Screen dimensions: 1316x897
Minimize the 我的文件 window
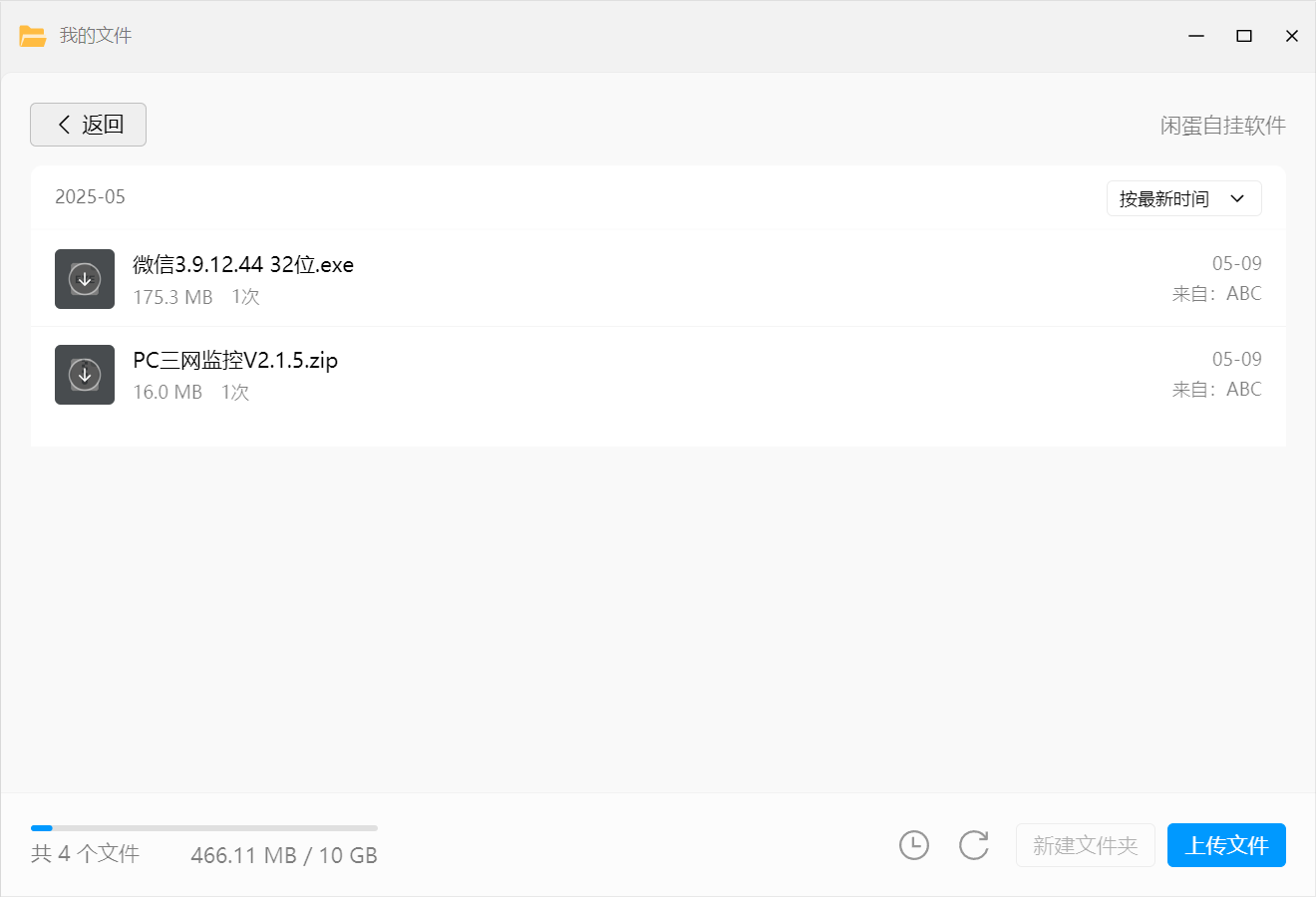click(x=1196, y=36)
